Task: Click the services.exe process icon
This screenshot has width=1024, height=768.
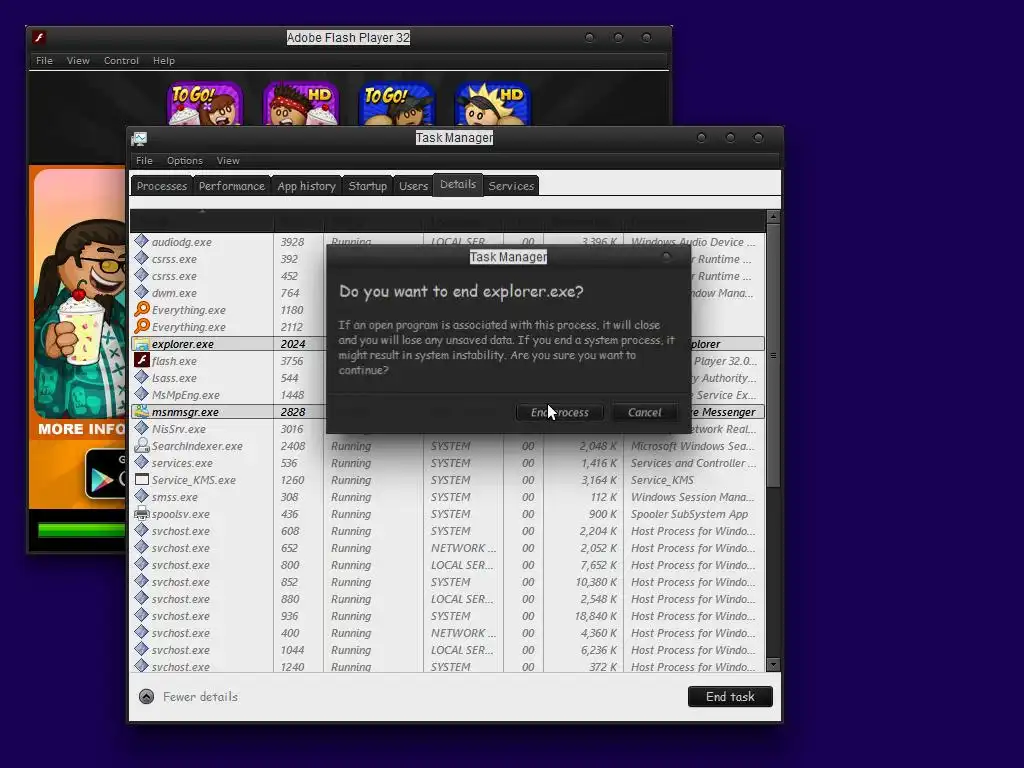Action: pyautogui.click(x=141, y=462)
